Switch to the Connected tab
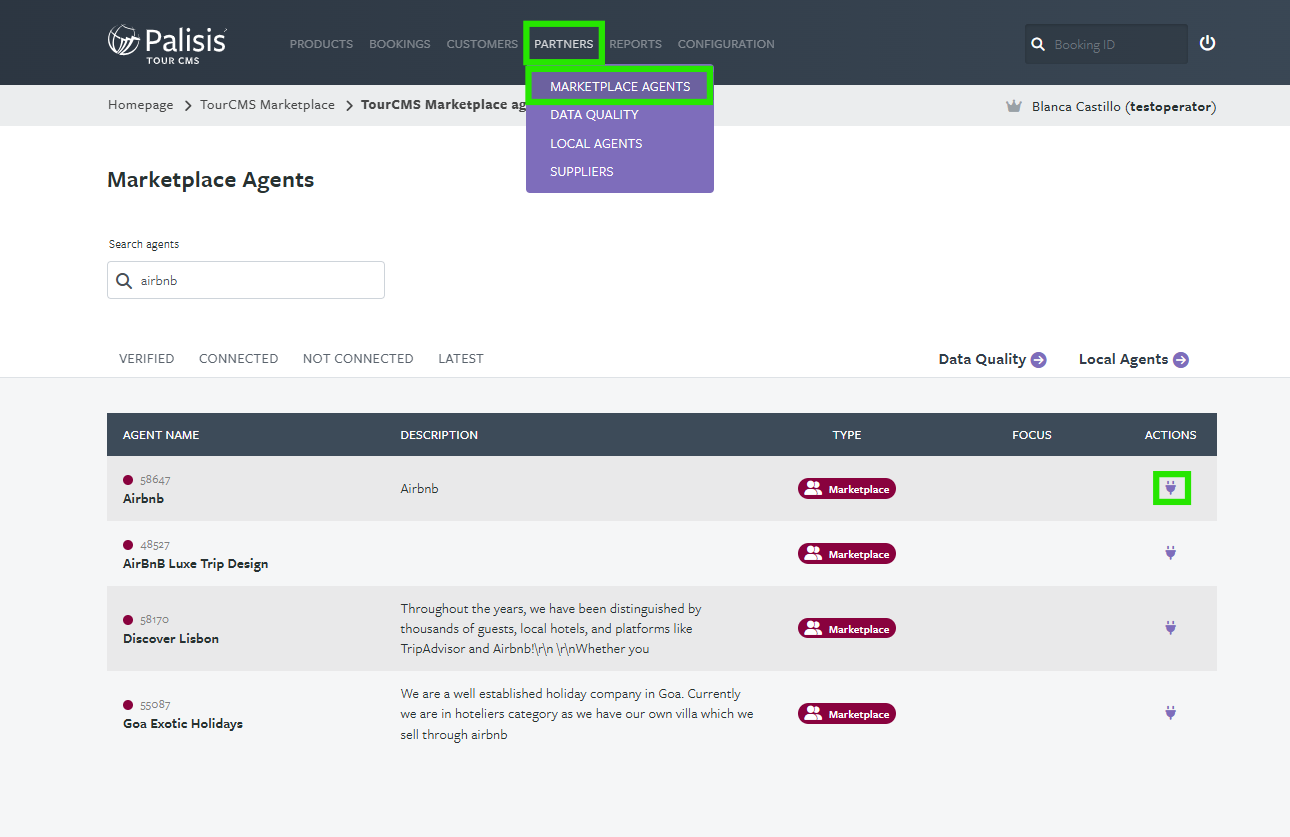Screen dimensions: 1290x837 (x=239, y=359)
